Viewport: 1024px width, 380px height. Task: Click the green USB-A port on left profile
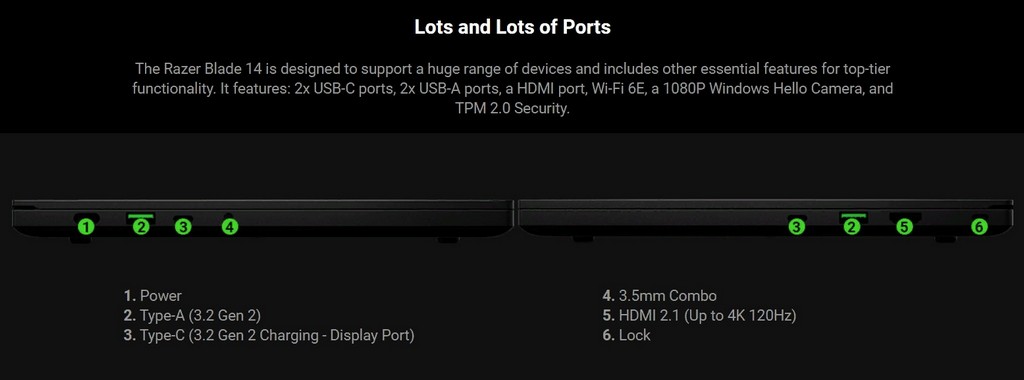click(141, 215)
